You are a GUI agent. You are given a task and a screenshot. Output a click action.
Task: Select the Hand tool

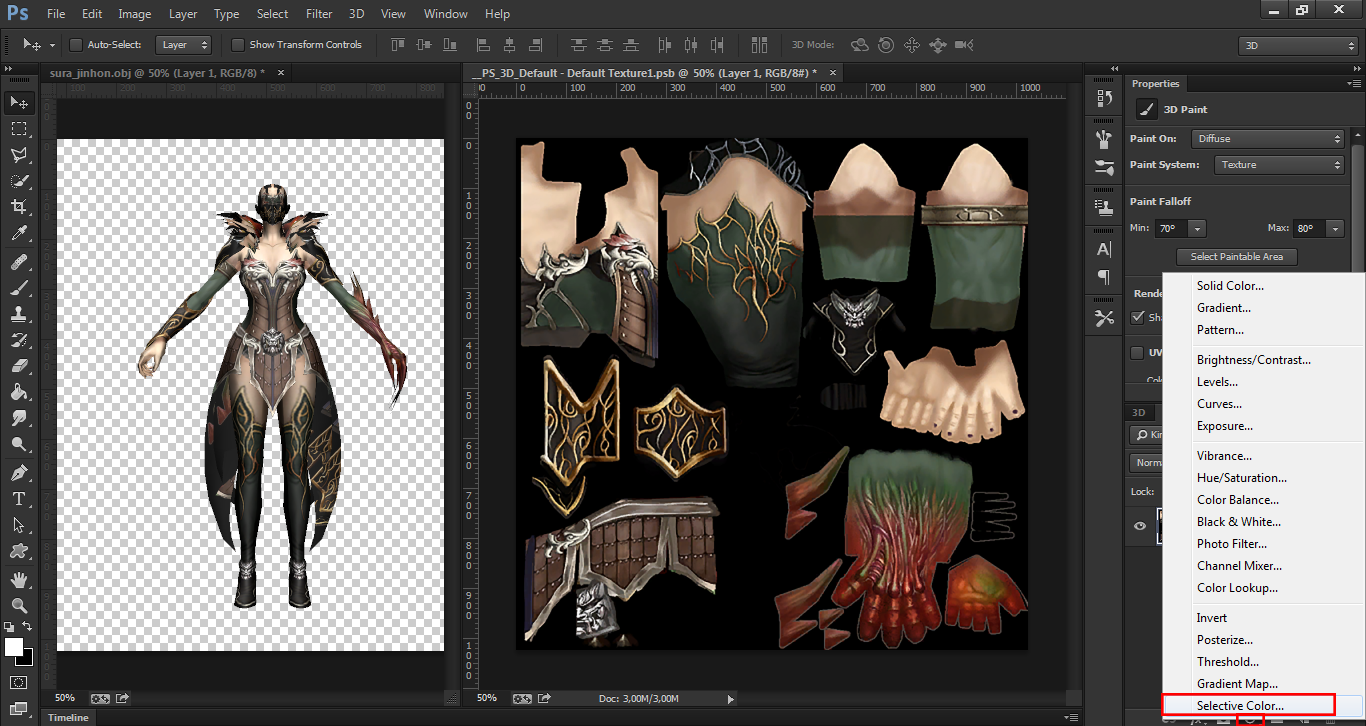point(19,579)
